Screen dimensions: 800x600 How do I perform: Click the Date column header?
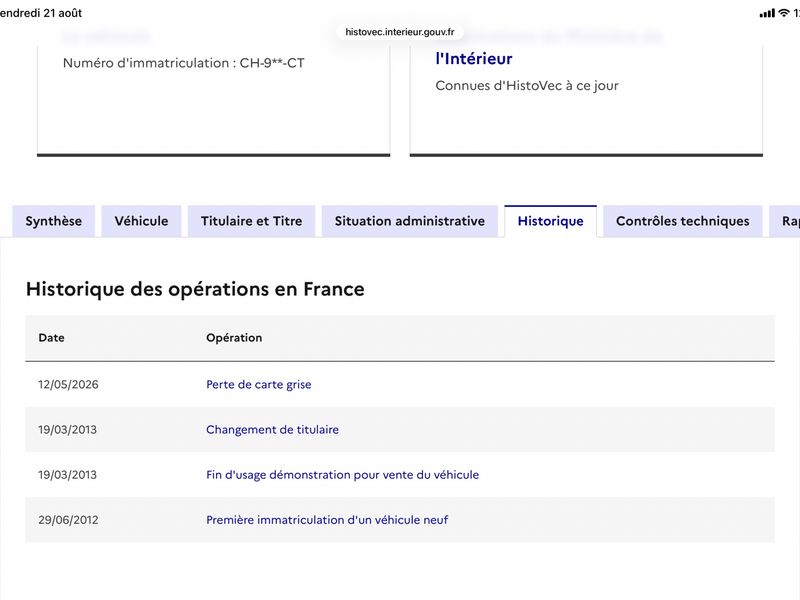click(x=52, y=338)
